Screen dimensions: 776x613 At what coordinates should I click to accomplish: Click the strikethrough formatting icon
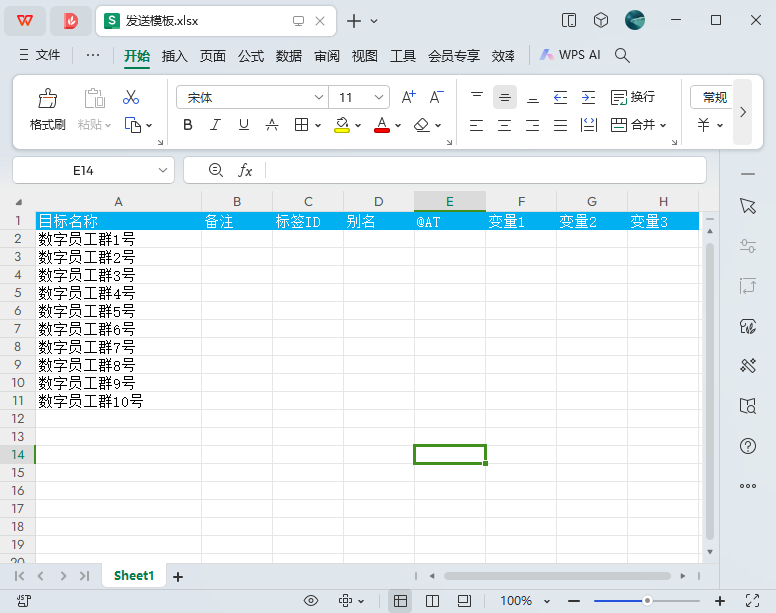coord(272,125)
